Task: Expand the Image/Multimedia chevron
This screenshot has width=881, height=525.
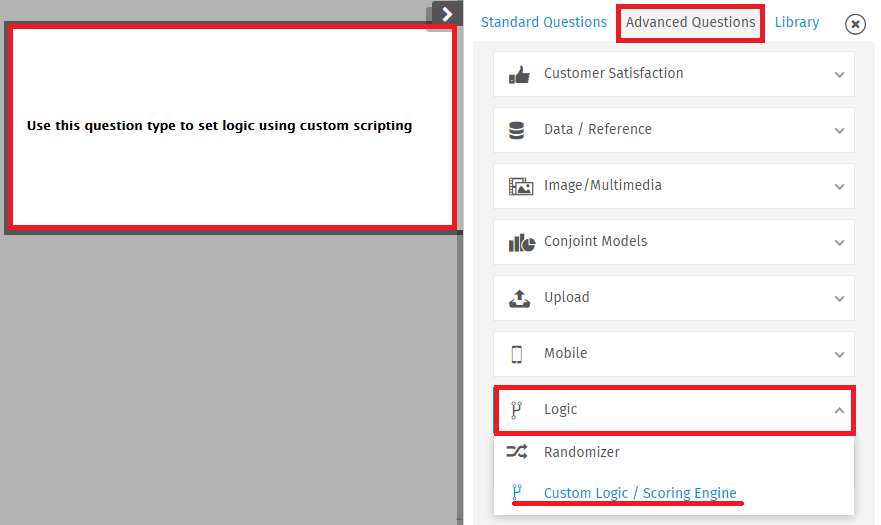Action: (839, 187)
